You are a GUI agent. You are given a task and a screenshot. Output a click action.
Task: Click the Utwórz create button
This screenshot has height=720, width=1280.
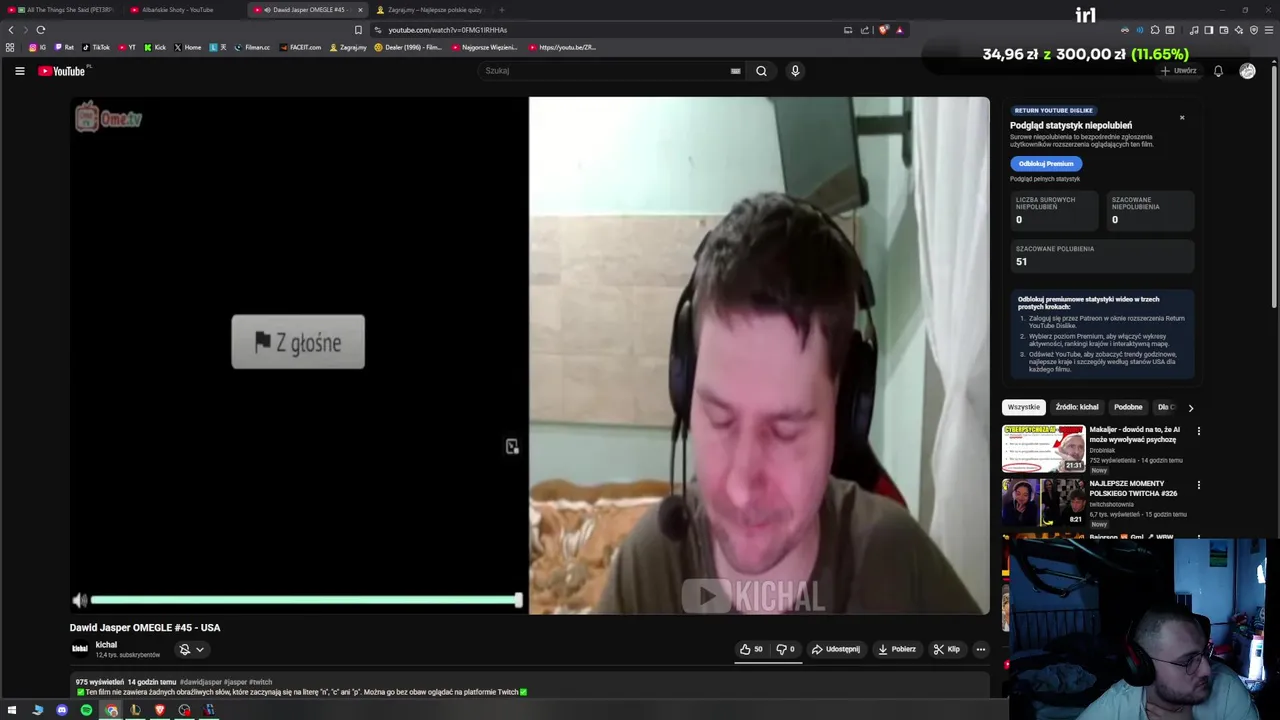click(x=1178, y=71)
